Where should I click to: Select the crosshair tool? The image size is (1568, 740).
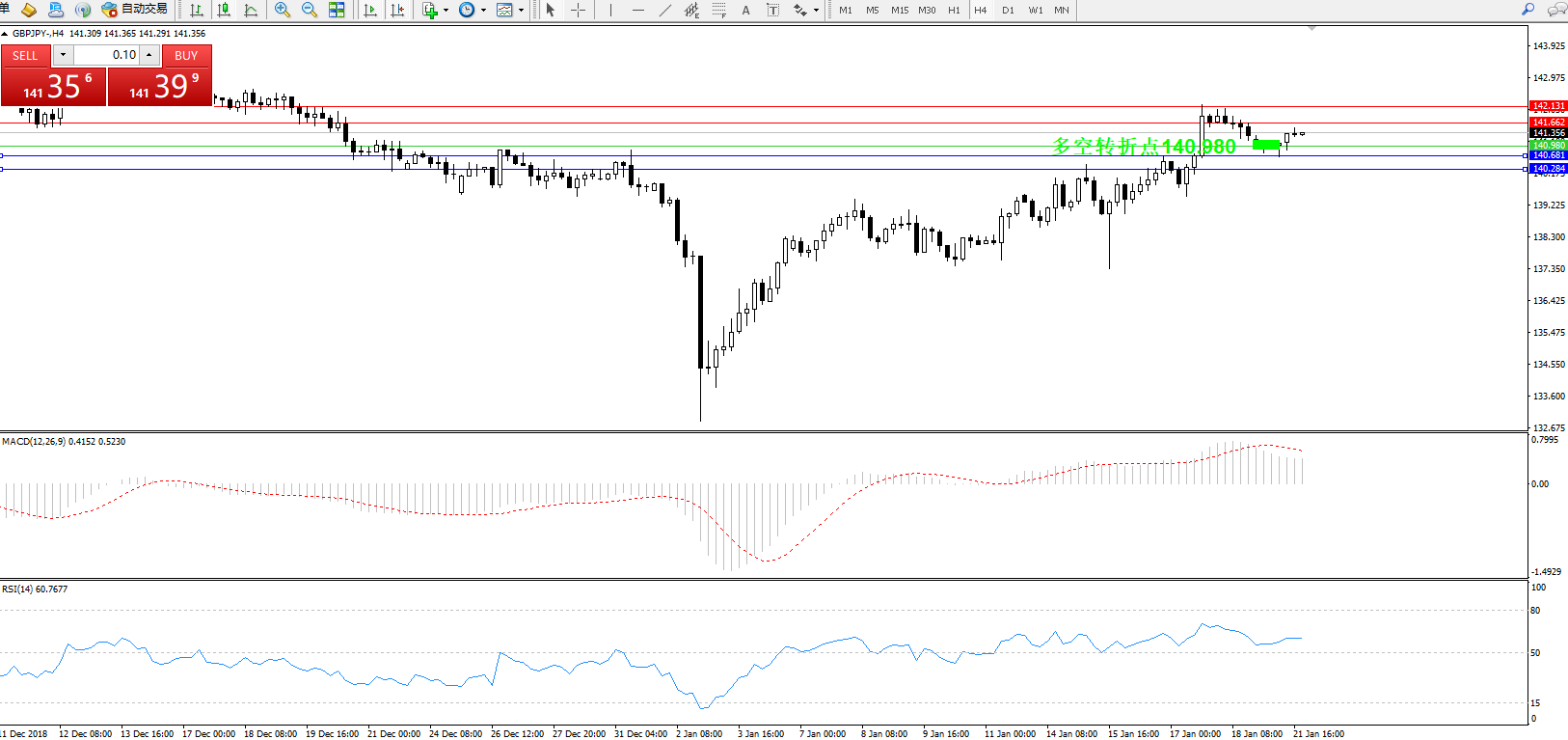pyautogui.click(x=578, y=10)
